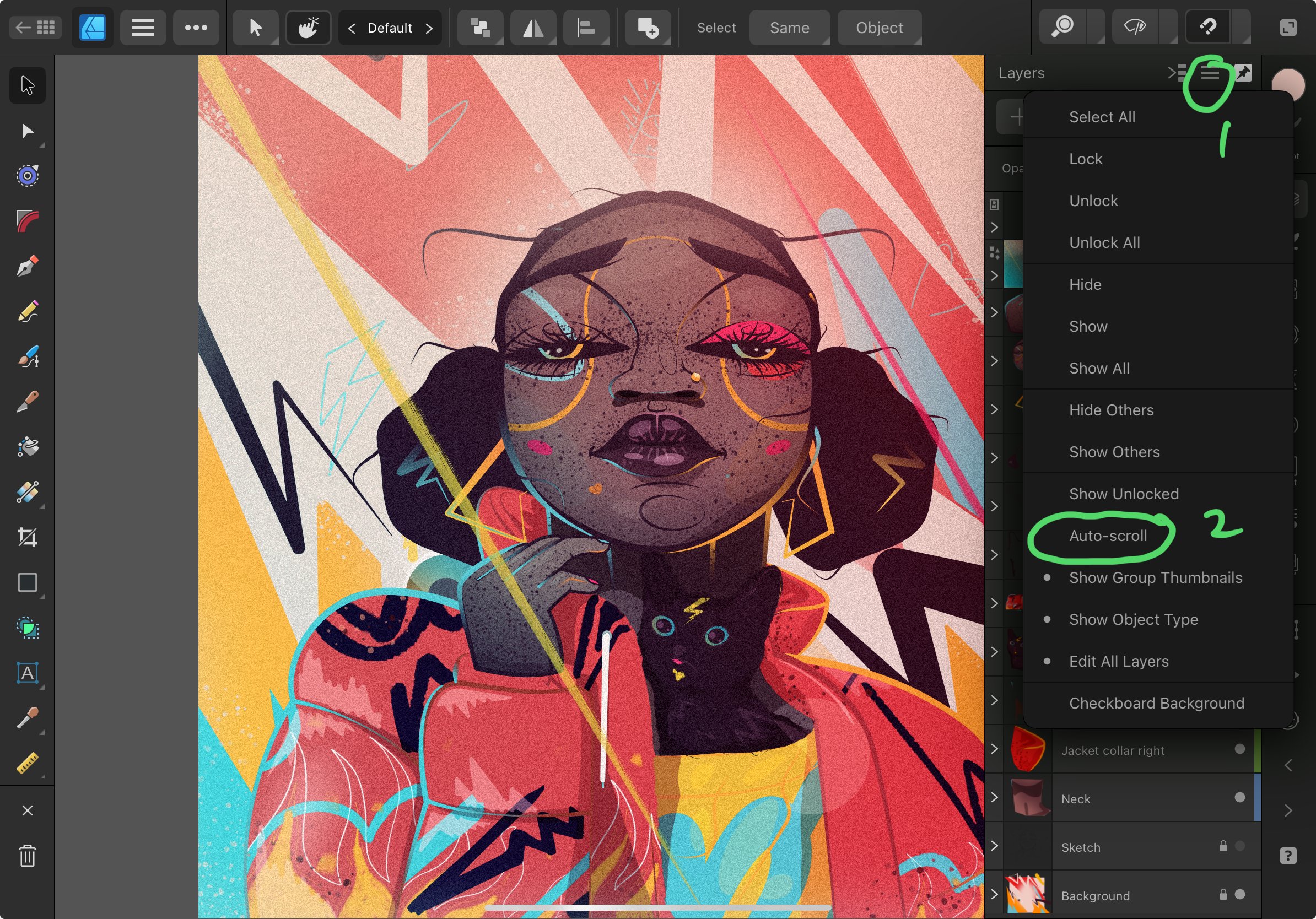This screenshot has height=919, width=1316.
Task: Click the flip horizontal icon
Action: click(x=533, y=28)
